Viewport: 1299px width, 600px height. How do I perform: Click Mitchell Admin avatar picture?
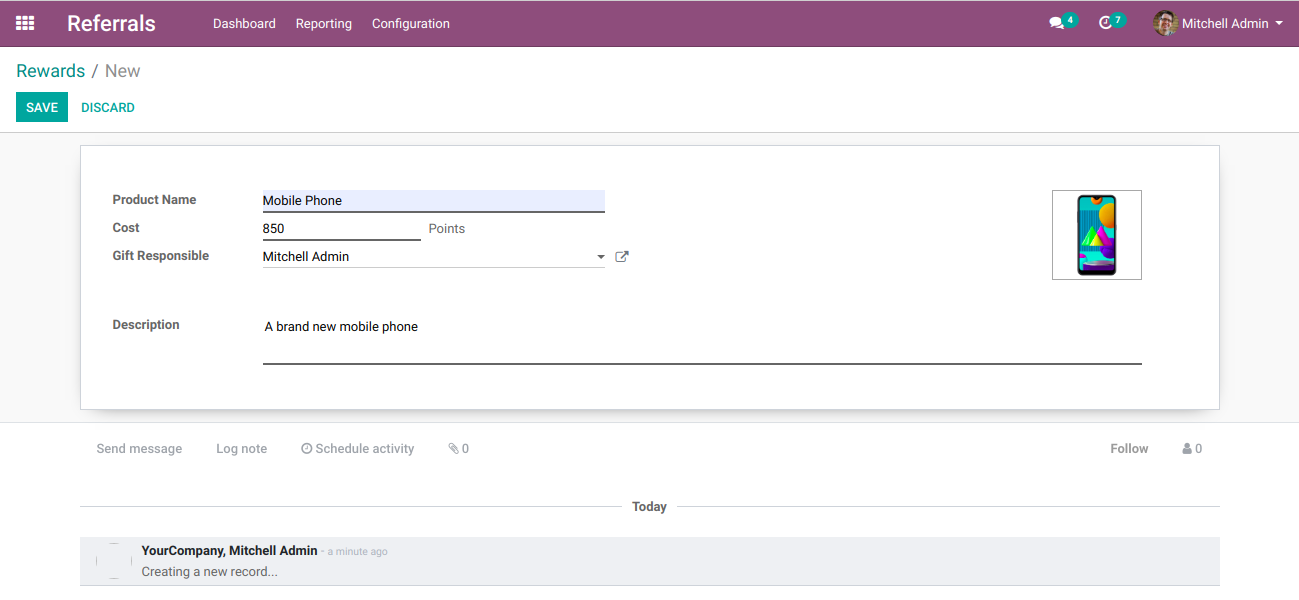click(x=1165, y=23)
